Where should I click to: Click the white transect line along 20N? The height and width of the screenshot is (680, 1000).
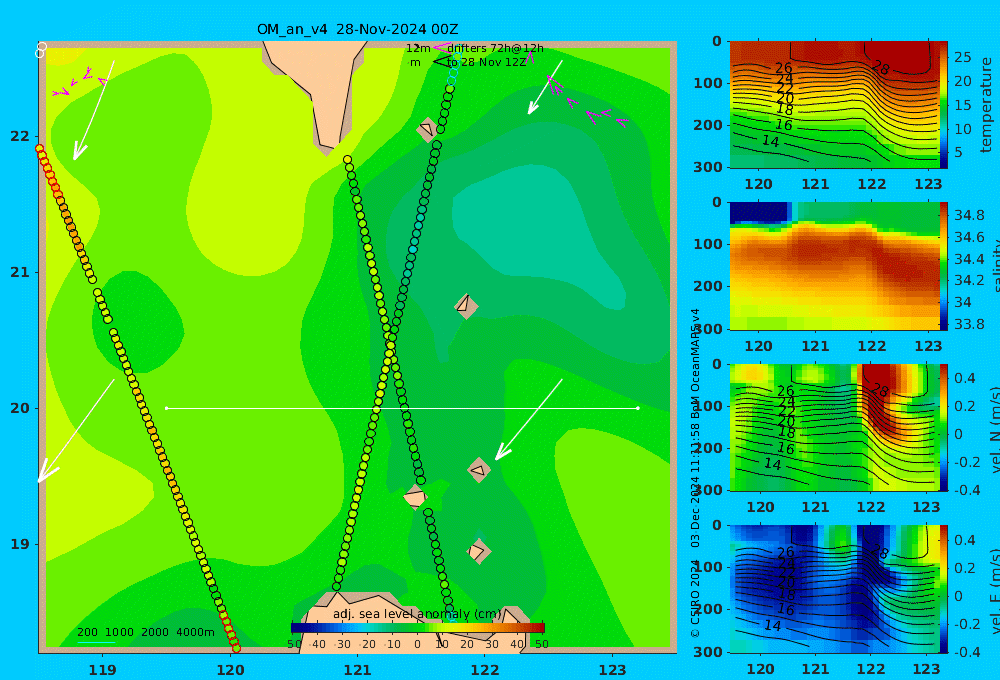[x=402, y=408]
